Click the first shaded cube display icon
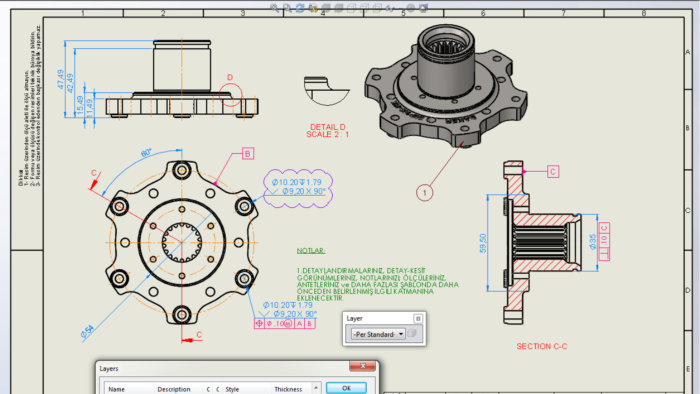This screenshot has height=394, width=700. [x=326, y=8]
